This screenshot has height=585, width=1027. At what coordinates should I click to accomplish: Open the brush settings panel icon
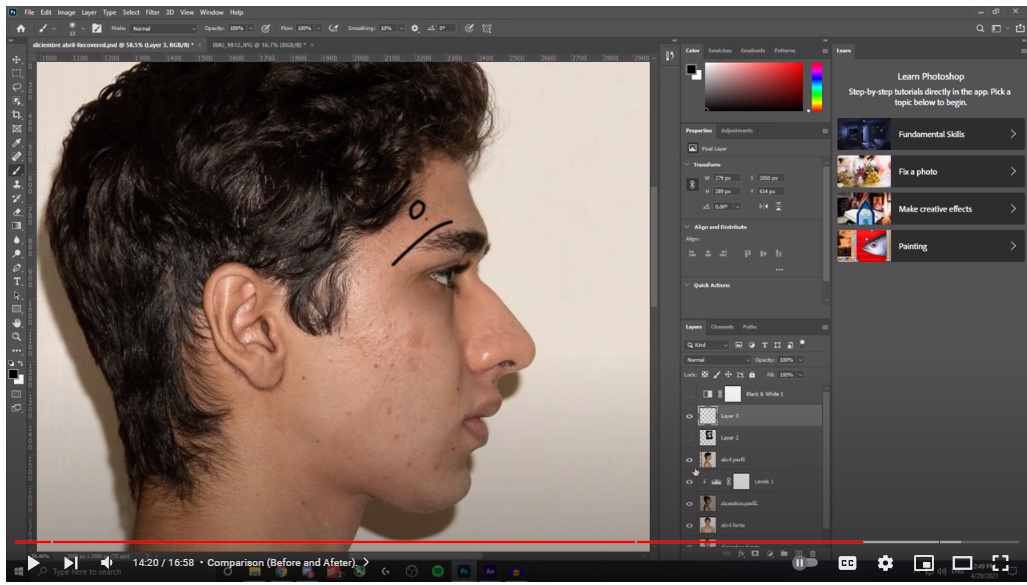point(97,28)
